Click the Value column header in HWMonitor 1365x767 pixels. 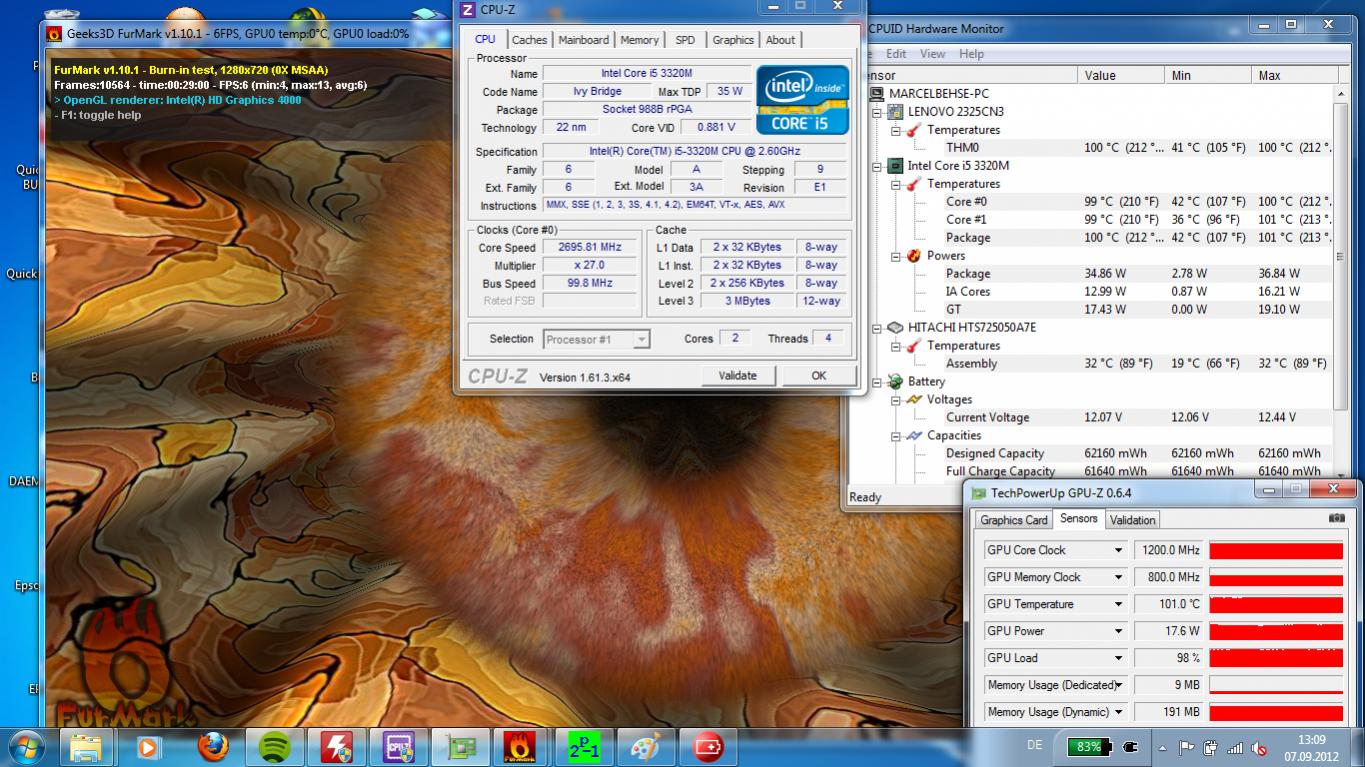pyautogui.click(x=1123, y=76)
